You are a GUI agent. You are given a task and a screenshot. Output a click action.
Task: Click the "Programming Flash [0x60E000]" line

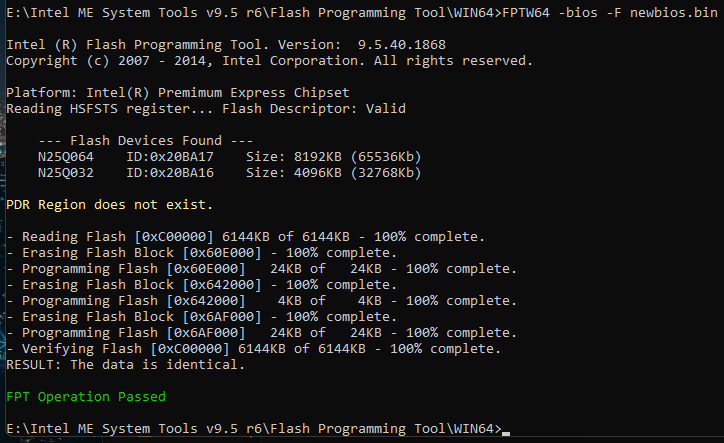261,269
